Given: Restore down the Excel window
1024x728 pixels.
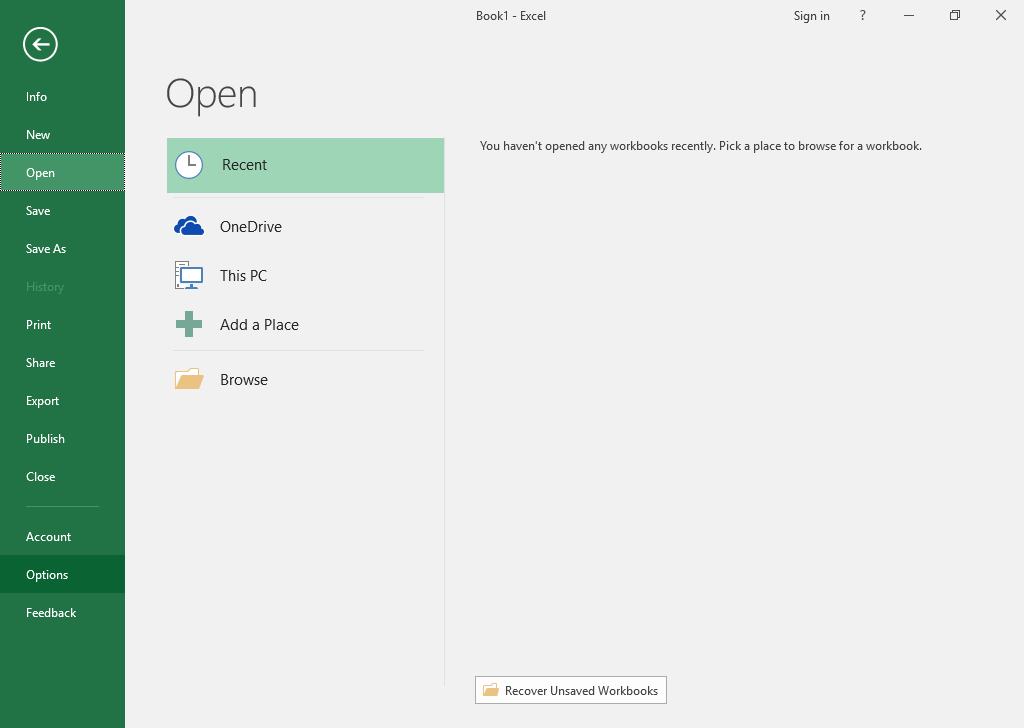Looking at the screenshot, I should point(955,15).
